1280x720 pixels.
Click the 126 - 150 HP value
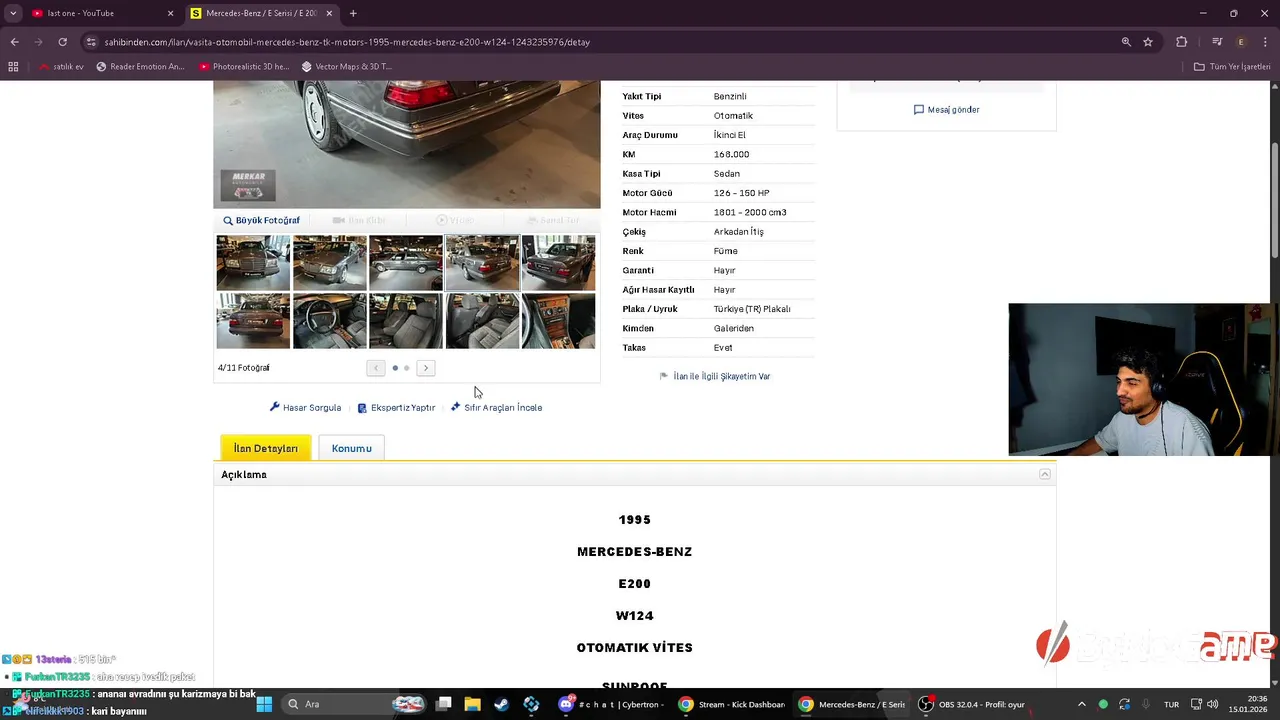741,193
